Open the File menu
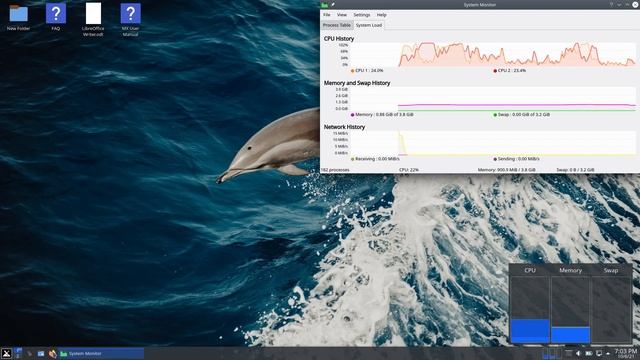Viewport: 640px width, 360px height. tap(327, 15)
